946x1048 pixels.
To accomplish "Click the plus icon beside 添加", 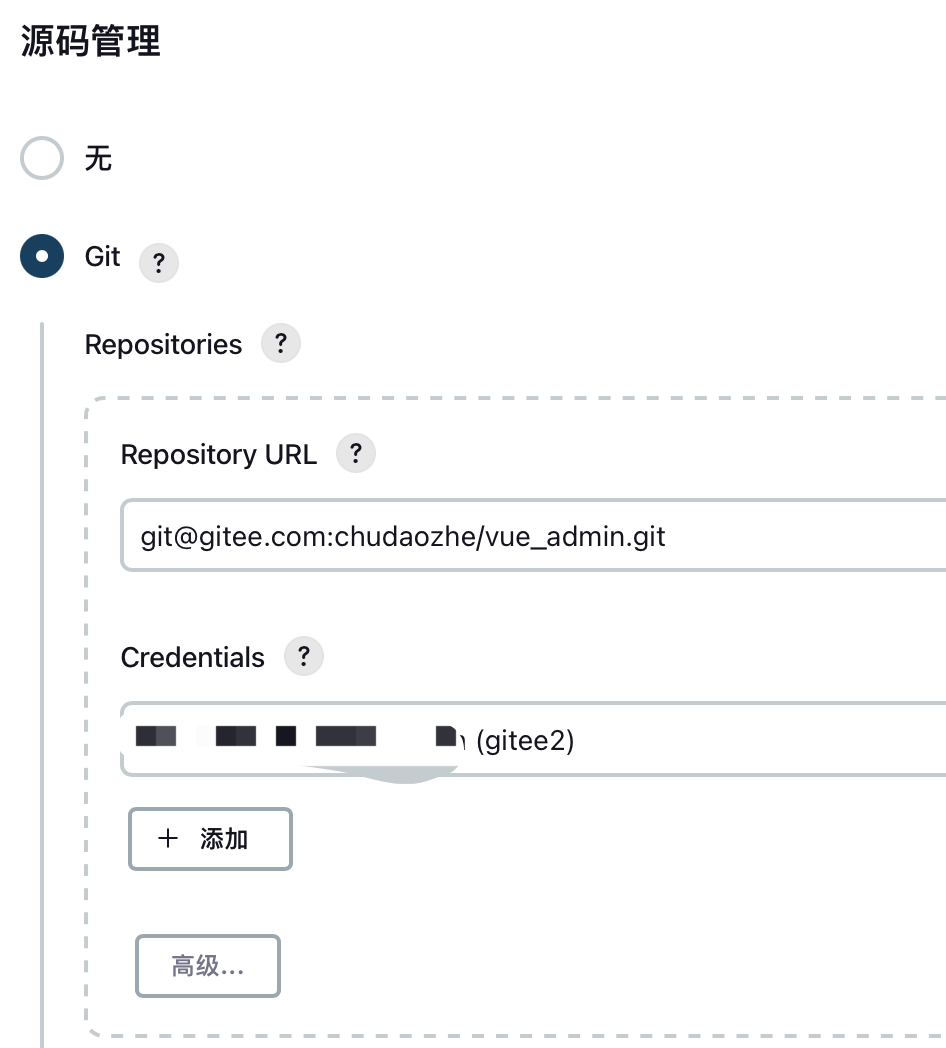I will pos(168,838).
